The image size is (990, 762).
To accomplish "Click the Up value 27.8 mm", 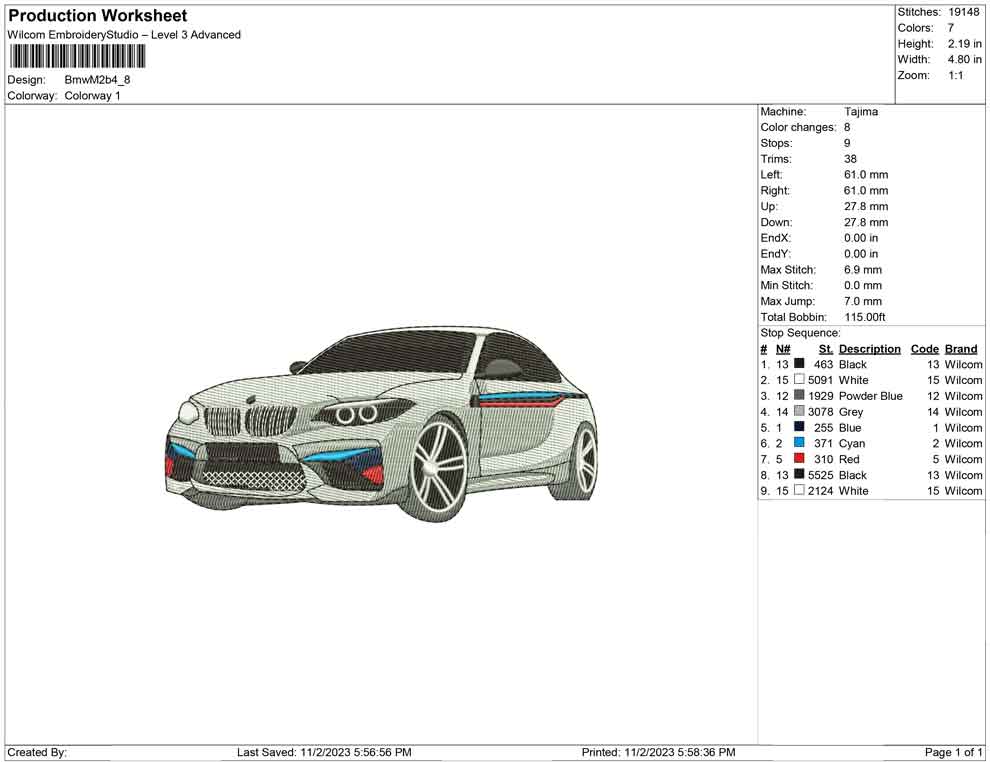I will pos(866,206).
